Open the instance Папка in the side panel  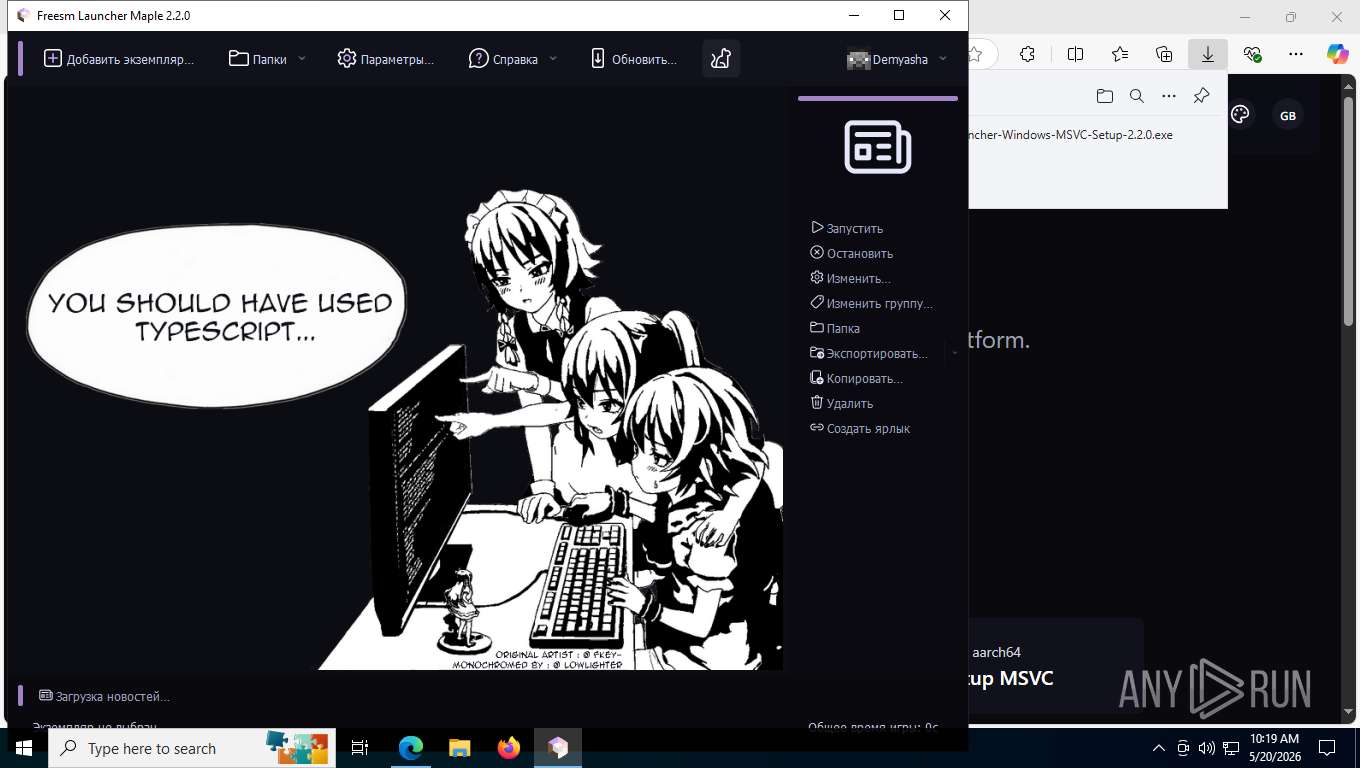[835, 328]
